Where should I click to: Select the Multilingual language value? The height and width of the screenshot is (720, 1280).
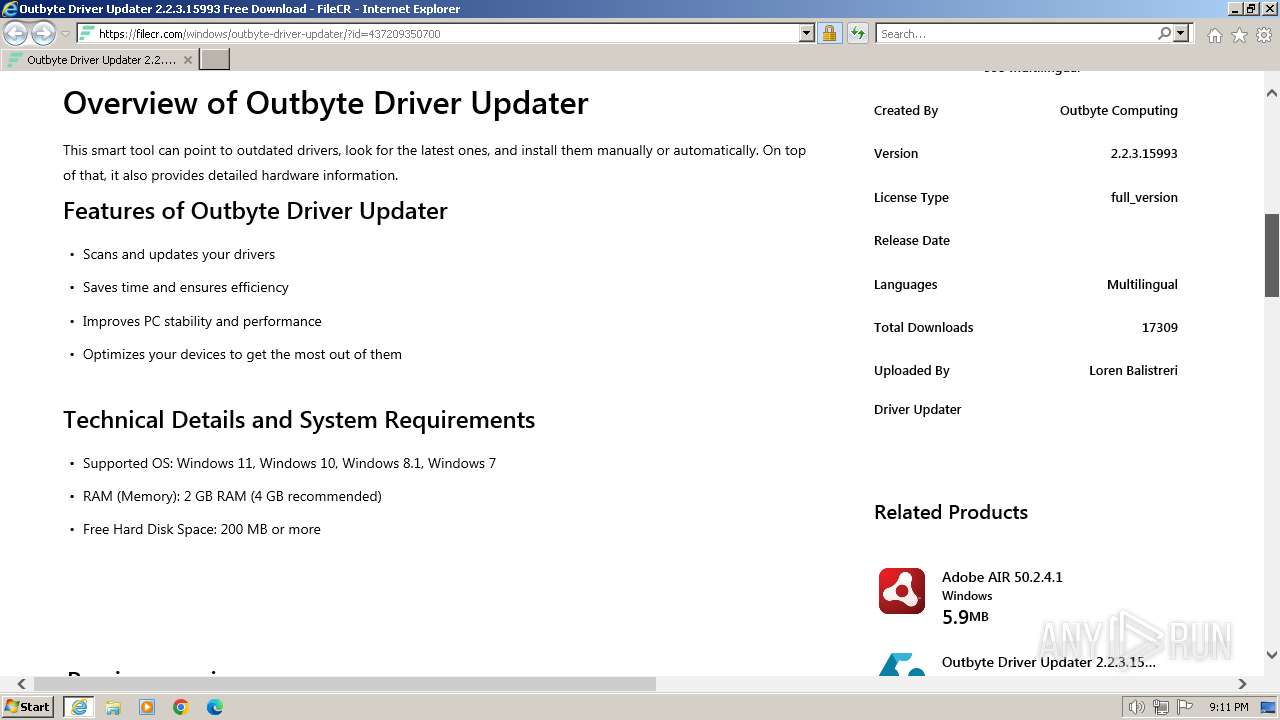click(x=1142, y=284)
